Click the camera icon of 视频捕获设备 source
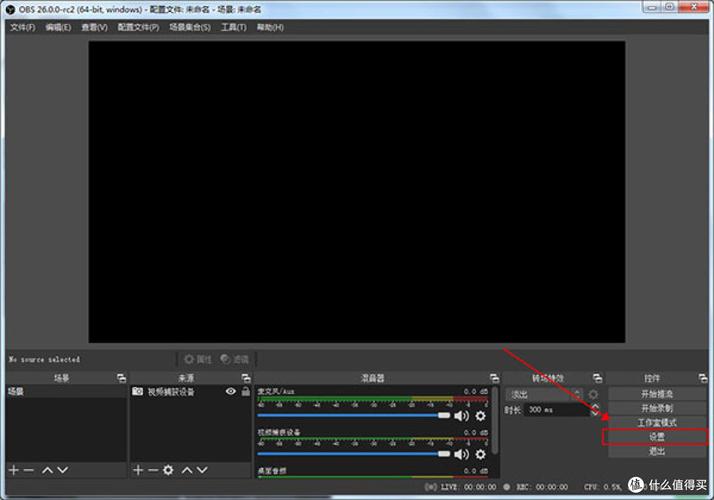The image size is (714, 500). 138,391
